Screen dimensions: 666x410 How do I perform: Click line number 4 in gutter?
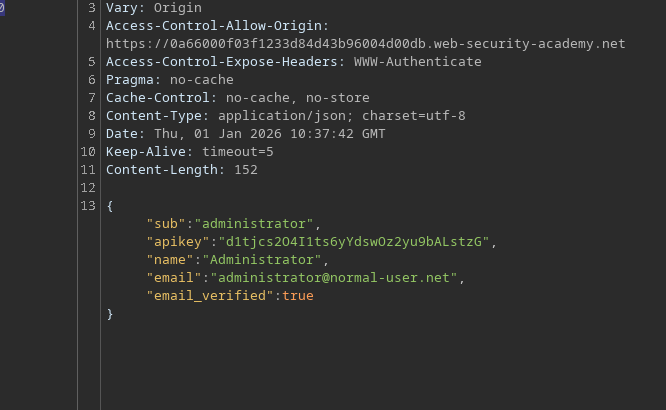pos(93,26)
